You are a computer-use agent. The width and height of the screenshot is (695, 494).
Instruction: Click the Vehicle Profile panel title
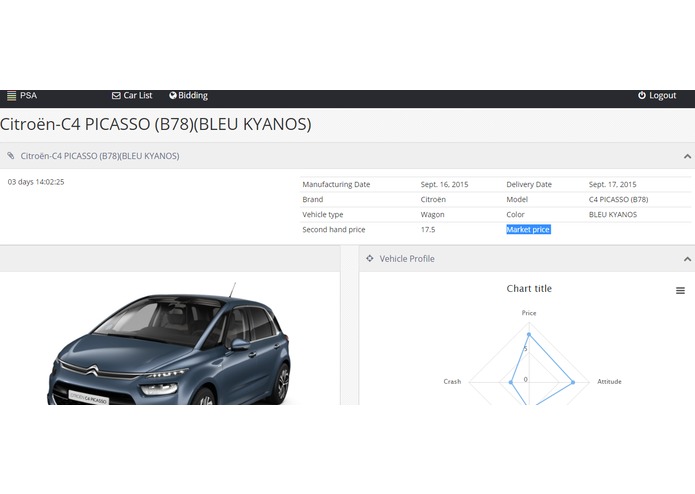click(x=407, y=259)
